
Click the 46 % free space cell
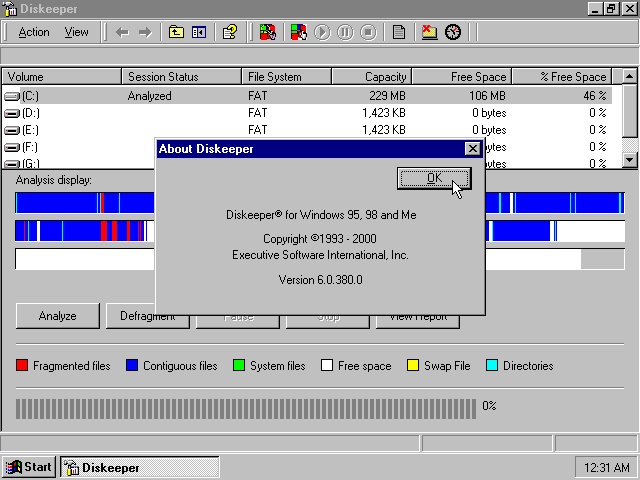[x=595, y=96]
